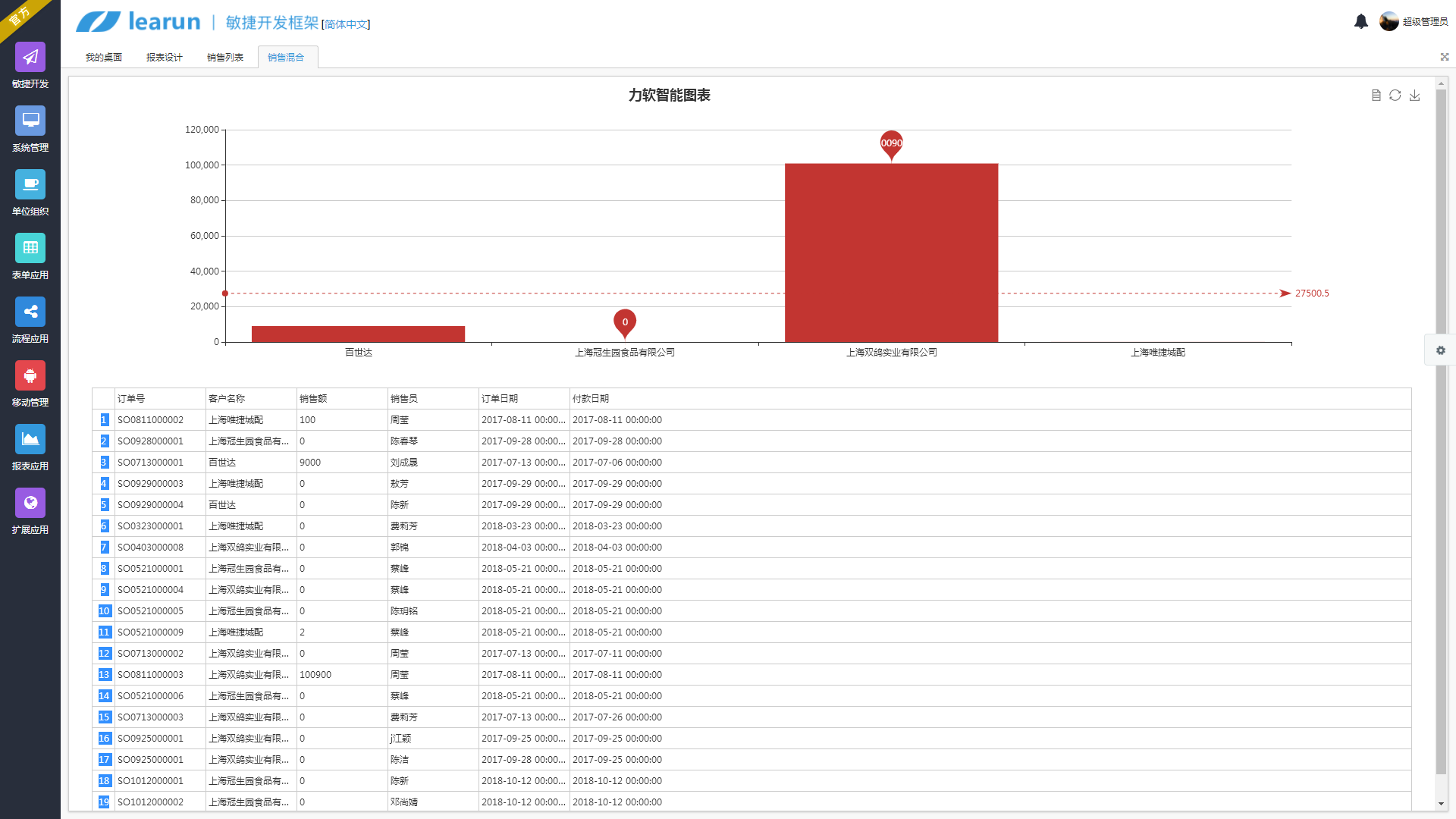This screenshot has width=1456, height=819.
Task: Select order SO0811000002 cell
Action: [x=160, y=420]
